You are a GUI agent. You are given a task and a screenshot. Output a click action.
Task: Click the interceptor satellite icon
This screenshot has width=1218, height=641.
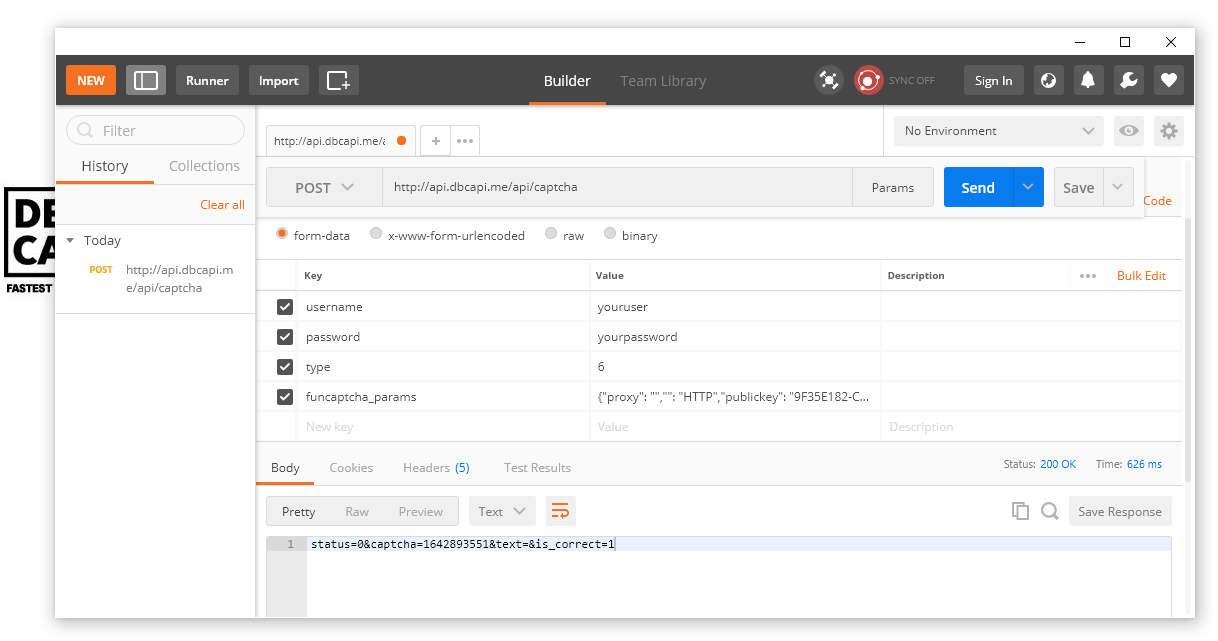828,81
